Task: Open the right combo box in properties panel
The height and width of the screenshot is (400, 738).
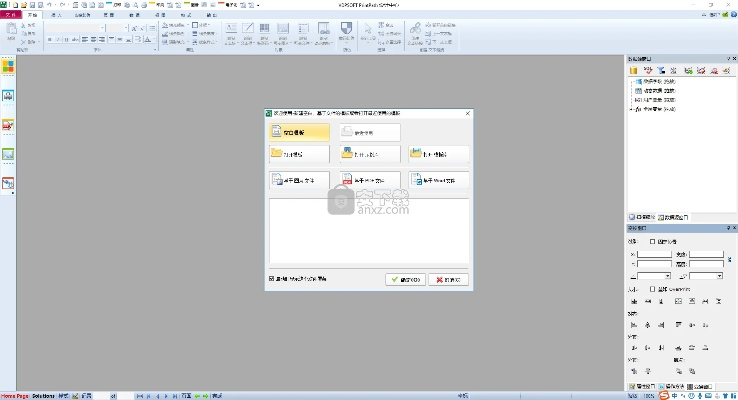Action: click(x=706, y=275)
